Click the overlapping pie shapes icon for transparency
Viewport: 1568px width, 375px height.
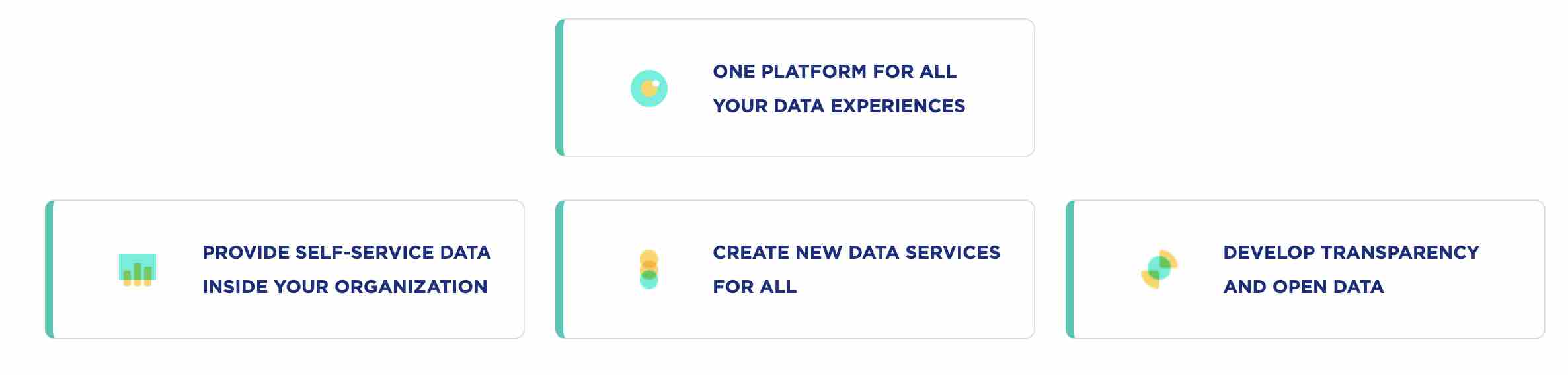coord(1159,269)
